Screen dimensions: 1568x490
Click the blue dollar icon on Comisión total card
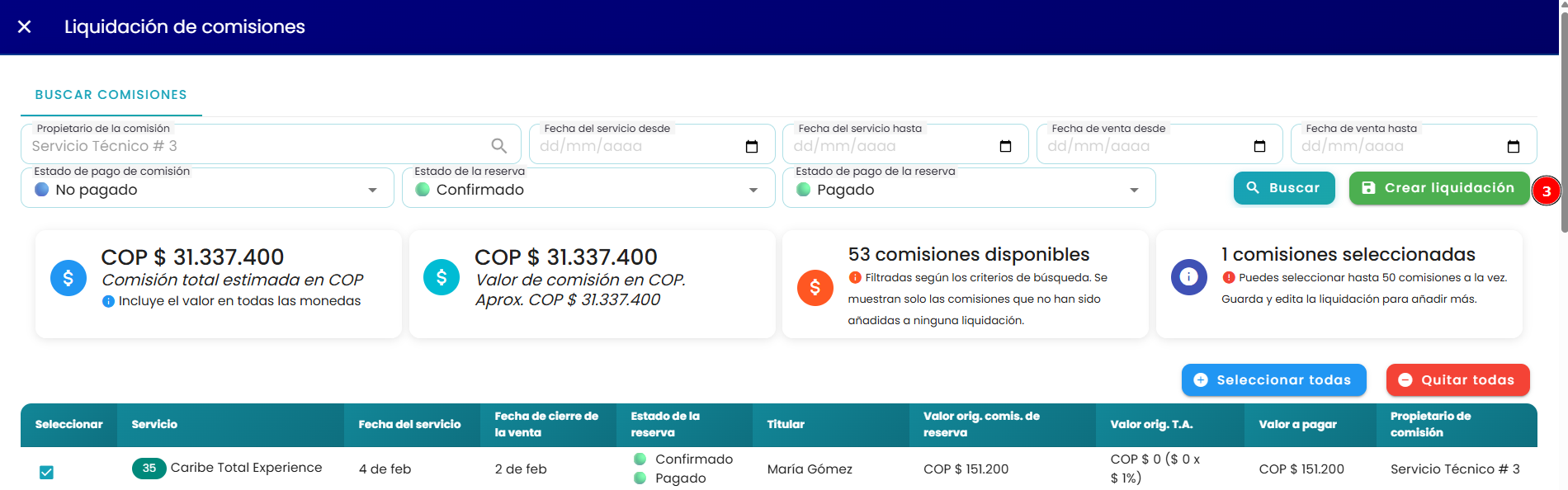(68, 279)
